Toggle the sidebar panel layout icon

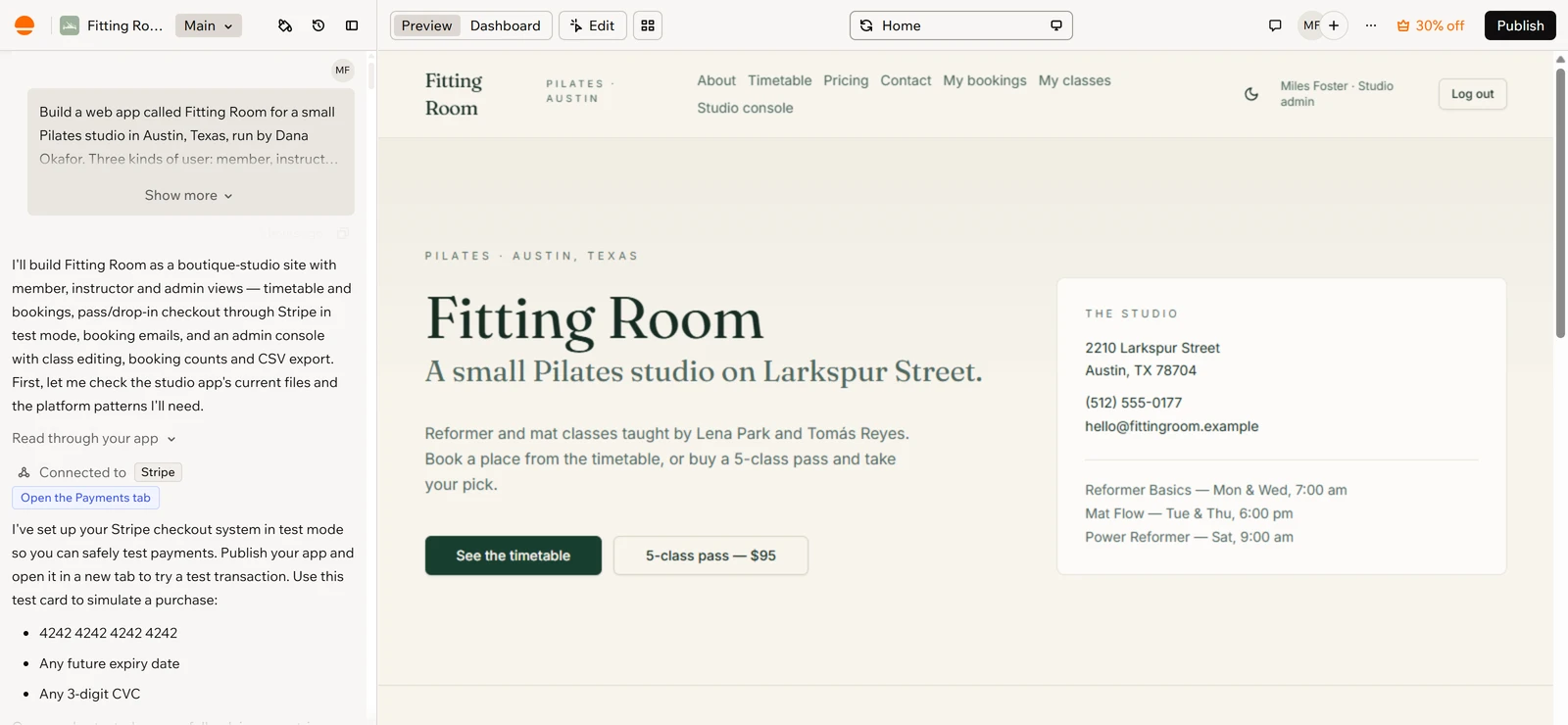click(x=352, y=25)
